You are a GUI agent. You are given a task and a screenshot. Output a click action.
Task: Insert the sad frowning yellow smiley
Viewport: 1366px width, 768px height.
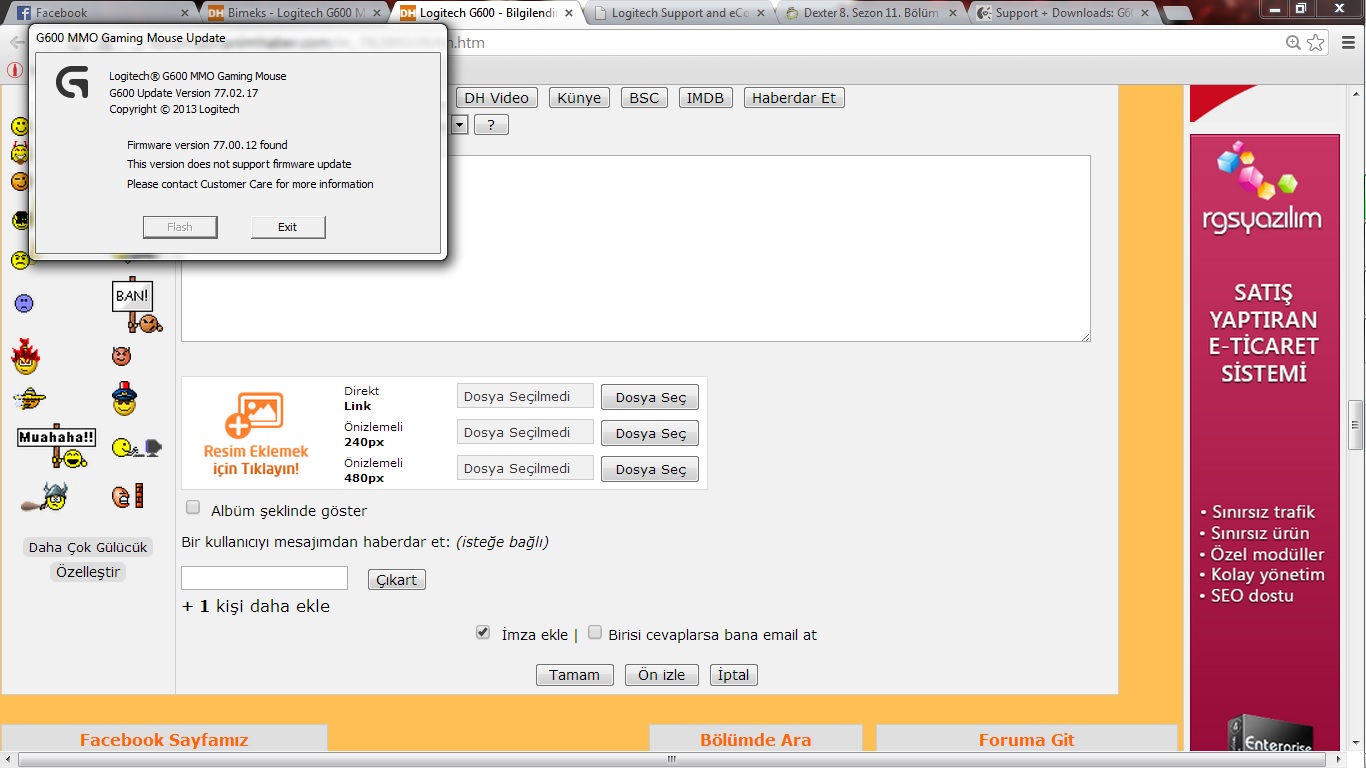click(x=19, y=260)
